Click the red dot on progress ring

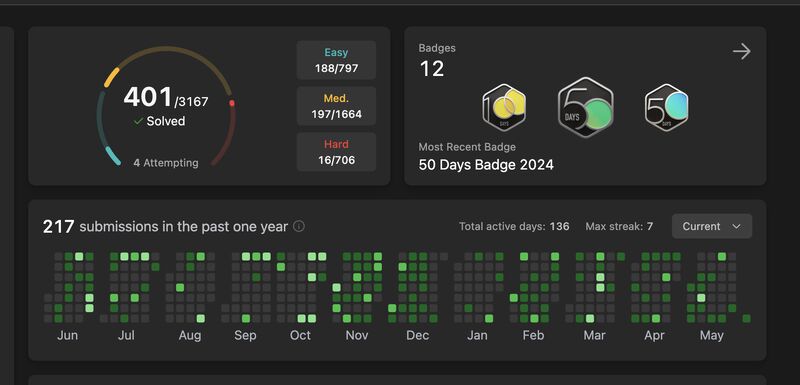pyautogui.click(x=232, y=103)
